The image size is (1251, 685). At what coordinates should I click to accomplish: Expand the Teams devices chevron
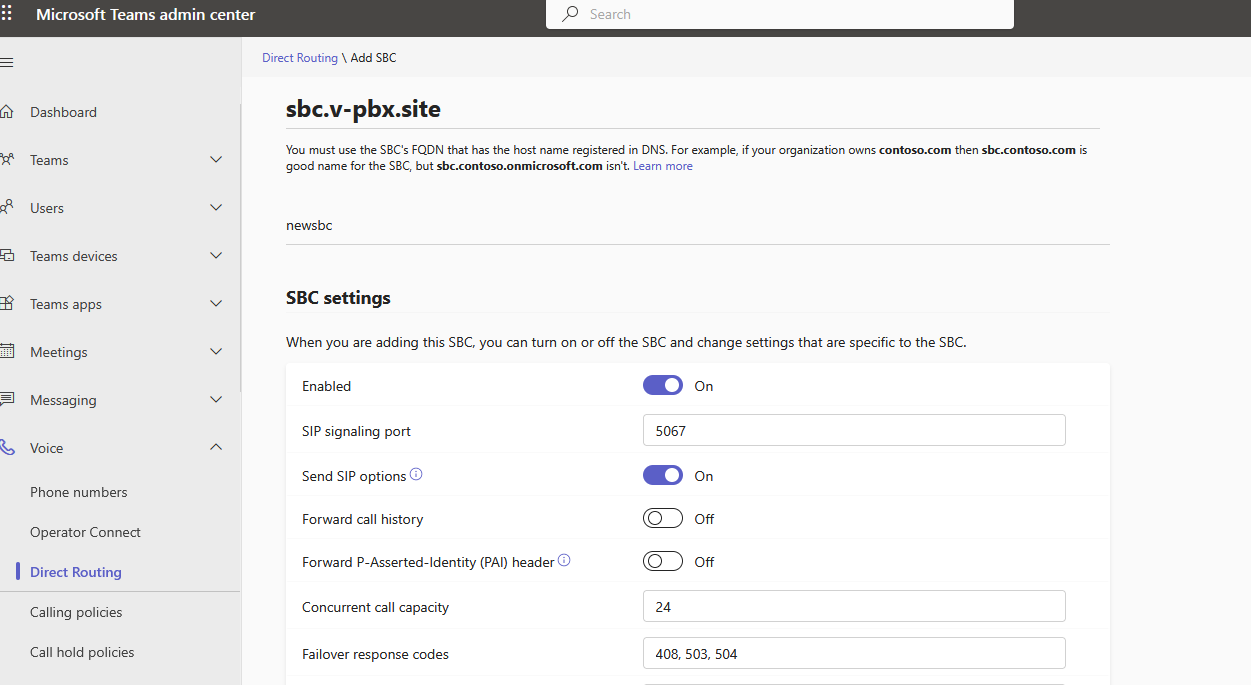(216, 256)
